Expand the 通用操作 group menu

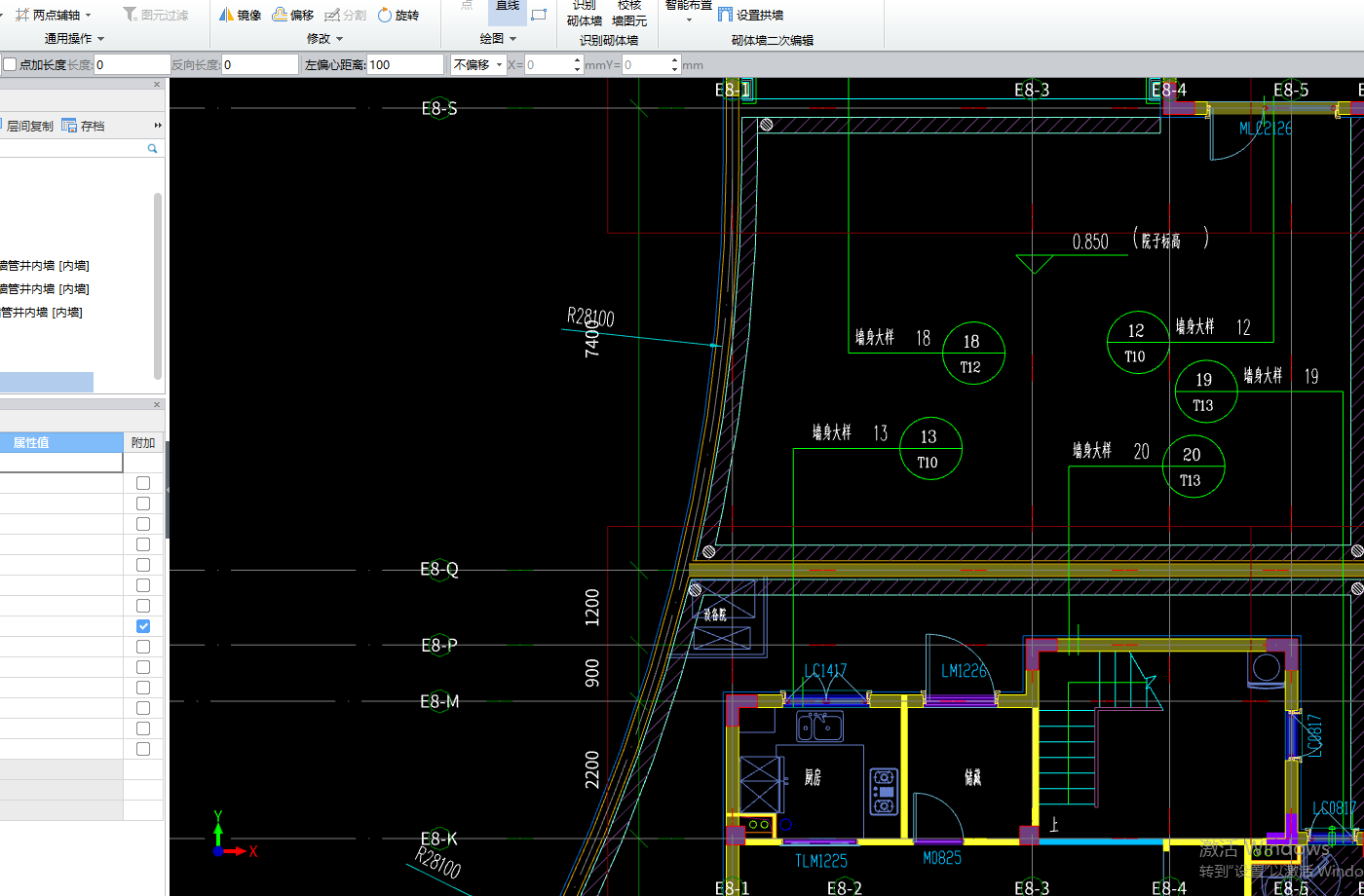pos(74,39)
